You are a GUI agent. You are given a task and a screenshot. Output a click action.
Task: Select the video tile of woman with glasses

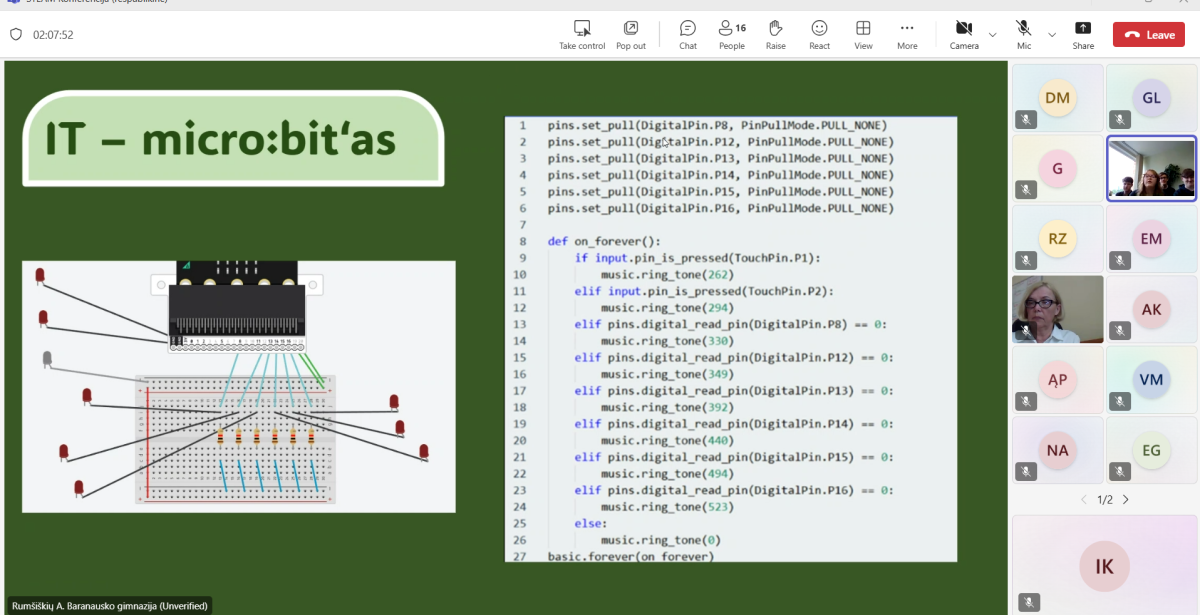(1058, 309)
